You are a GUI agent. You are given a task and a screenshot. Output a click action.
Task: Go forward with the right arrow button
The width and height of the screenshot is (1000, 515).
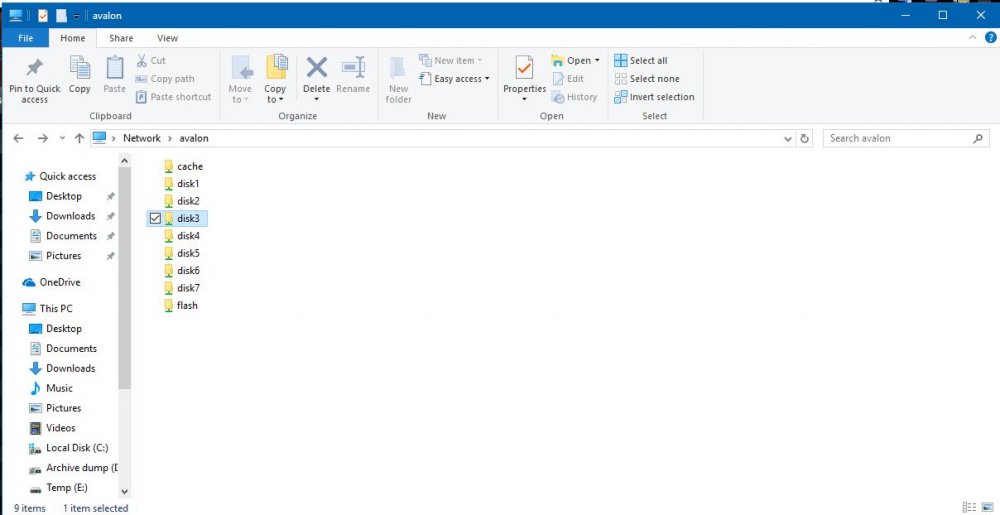42,138
